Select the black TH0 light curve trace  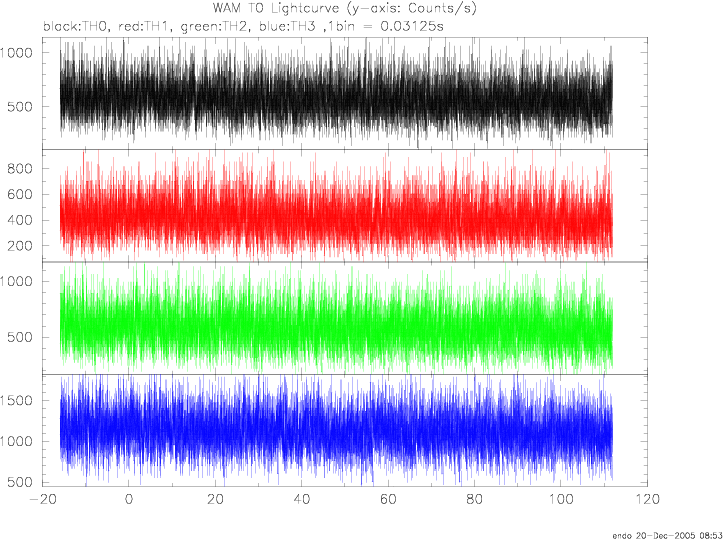tap(336, 94)
